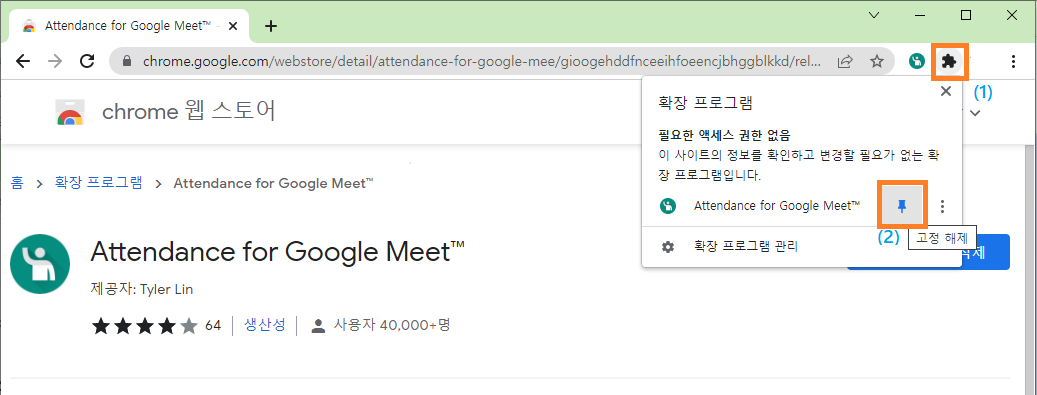
Task: Open Chrome three-dot menu
Action: (1013, 62)
